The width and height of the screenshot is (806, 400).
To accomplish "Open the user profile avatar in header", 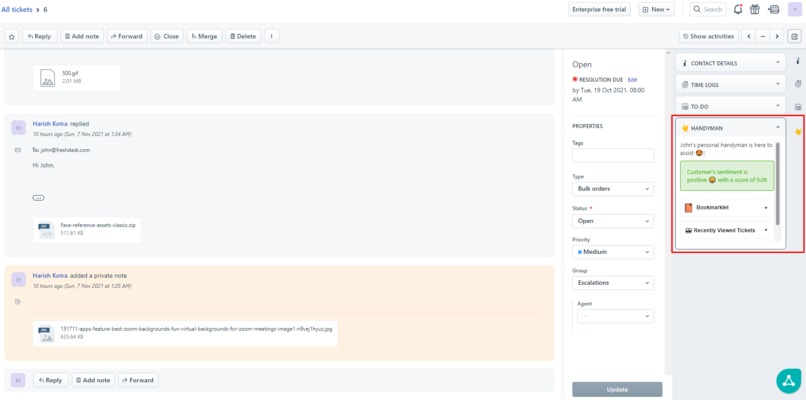I will tap(794, 9).
